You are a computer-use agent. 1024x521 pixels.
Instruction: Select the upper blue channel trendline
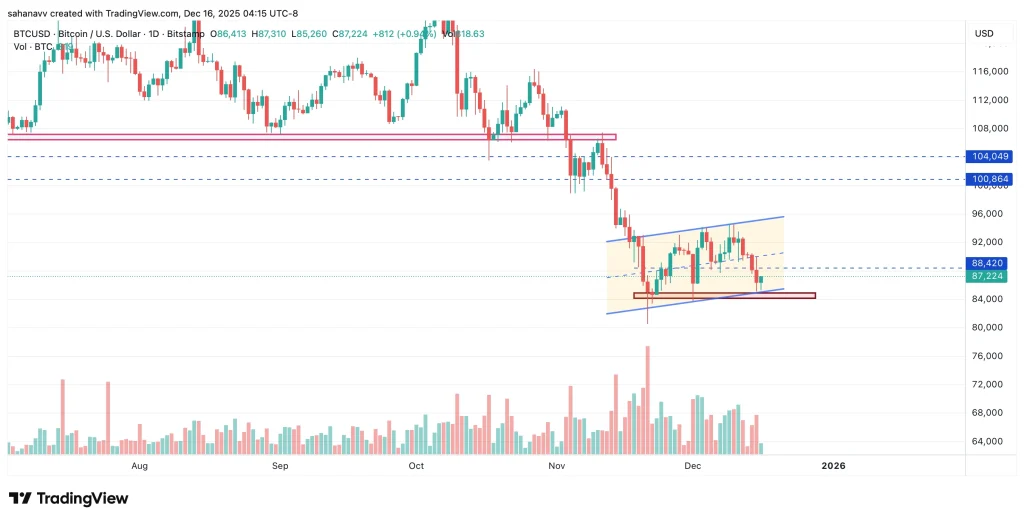pos(700,228)
